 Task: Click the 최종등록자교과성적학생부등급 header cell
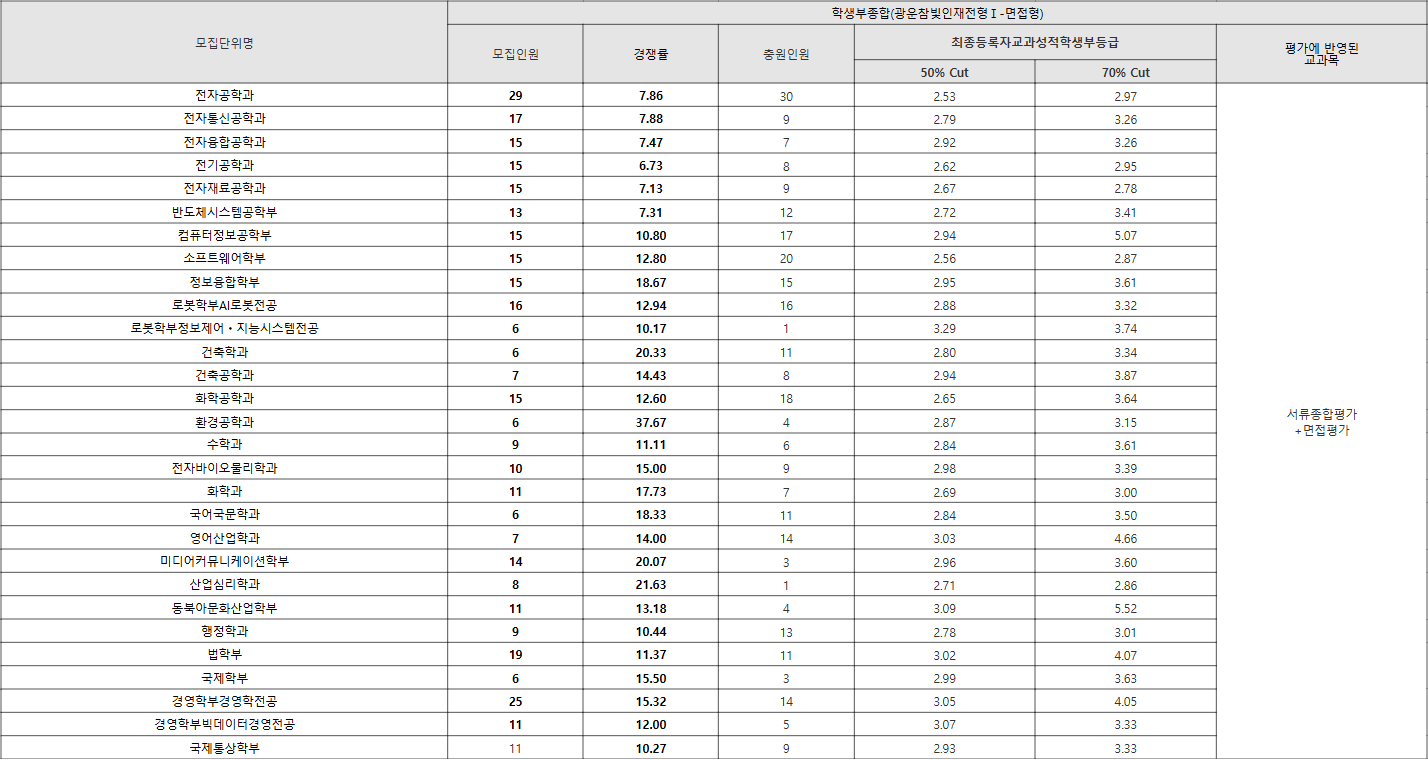click(x=1034, y=42)
